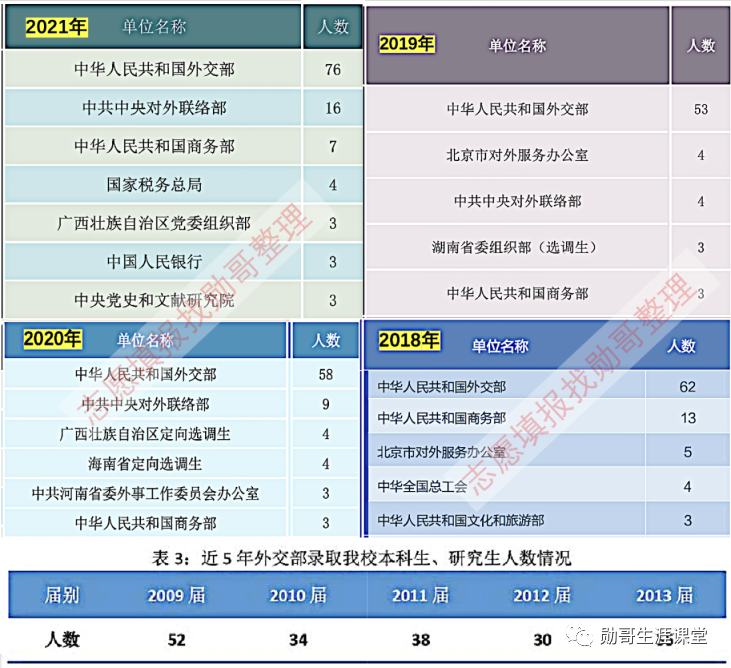Select the 中共河南省委外事工作委员会办公室 cell
731x668 pixels.
click(145, 494)
